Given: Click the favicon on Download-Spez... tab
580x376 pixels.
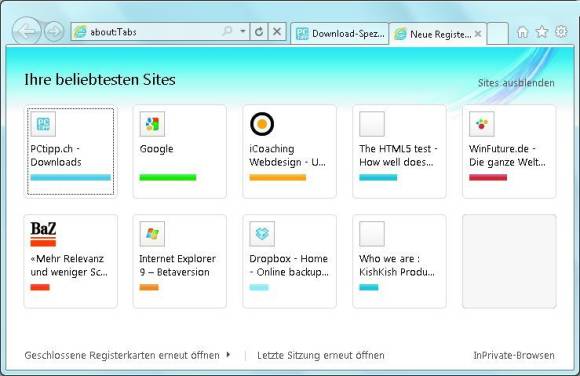Looking at the screenshot, I should tap(302, 34).
